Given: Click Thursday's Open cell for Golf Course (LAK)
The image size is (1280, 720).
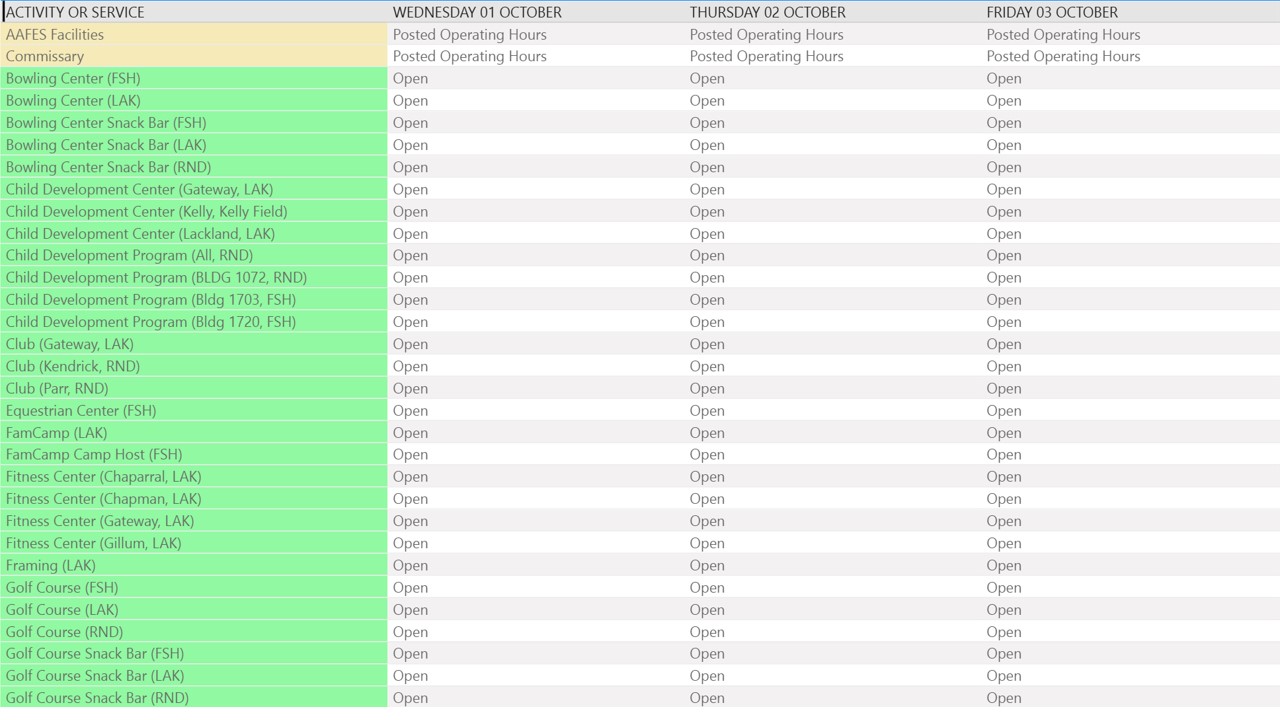Looking at the screenshot, I should click(x=707, y=609).
